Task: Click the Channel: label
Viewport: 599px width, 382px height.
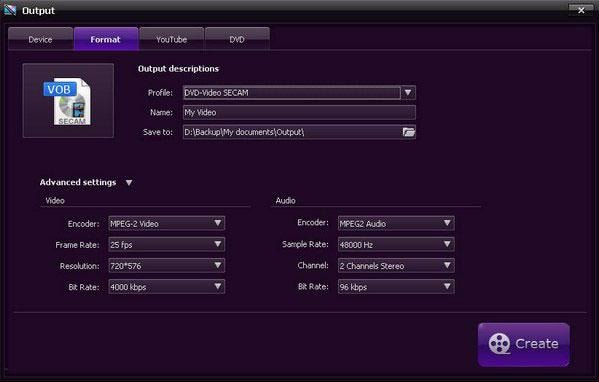Action: coord(313,265)
